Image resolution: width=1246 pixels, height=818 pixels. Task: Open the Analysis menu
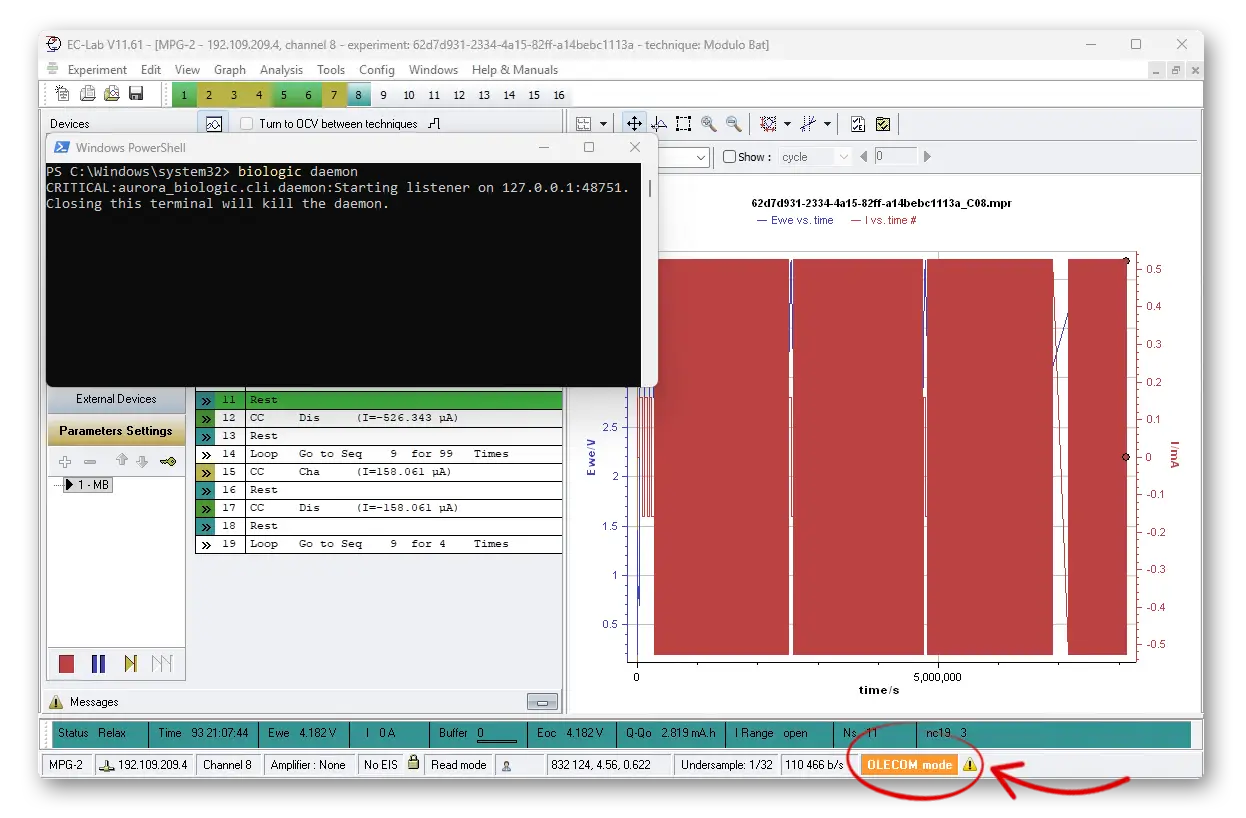click(x=281, y=70)
